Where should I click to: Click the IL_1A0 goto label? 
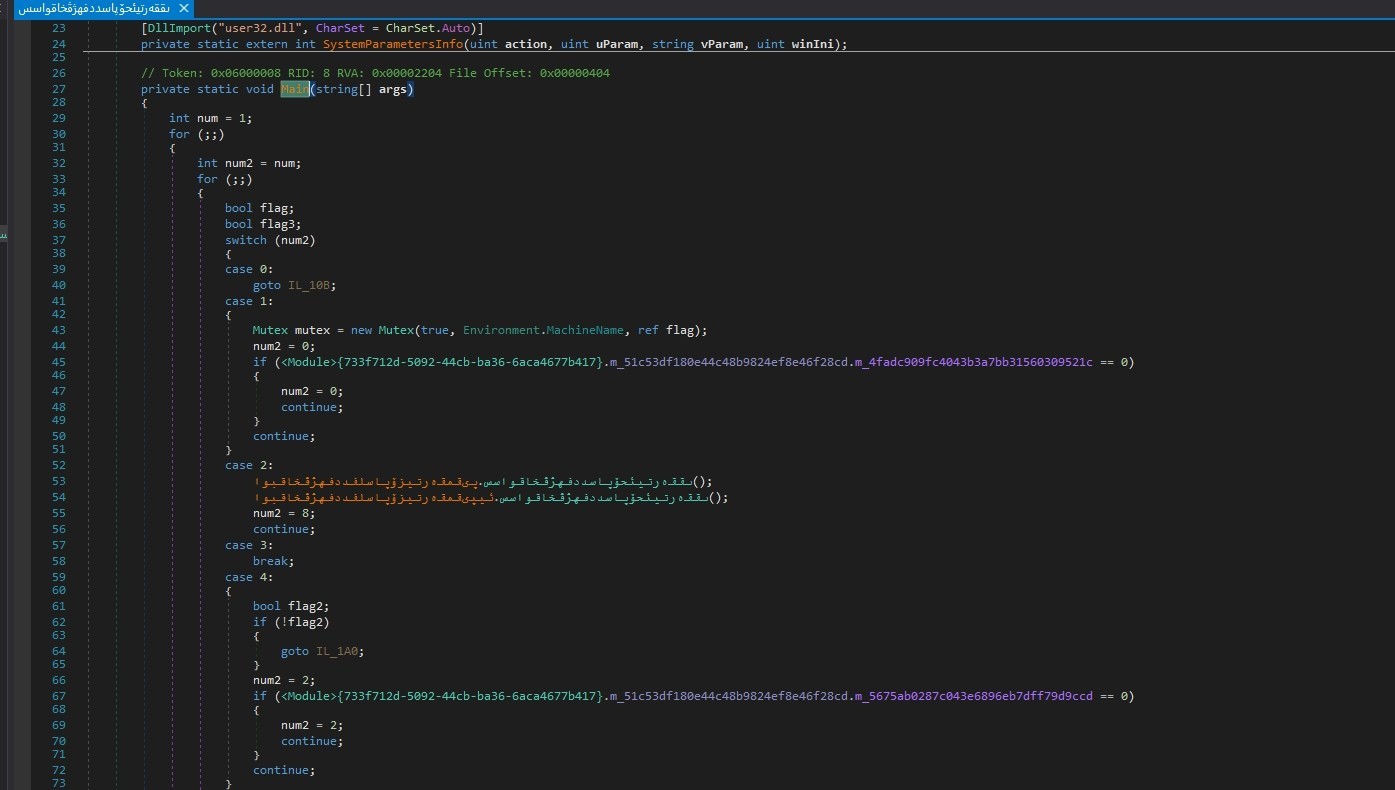coord(337,651)
